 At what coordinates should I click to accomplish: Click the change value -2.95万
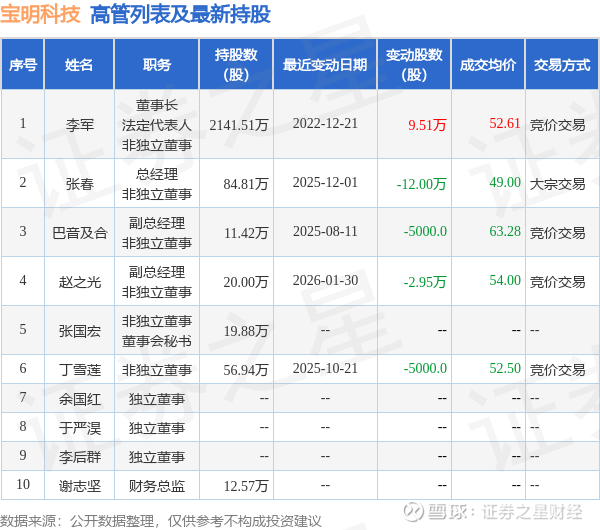[425, 282]
